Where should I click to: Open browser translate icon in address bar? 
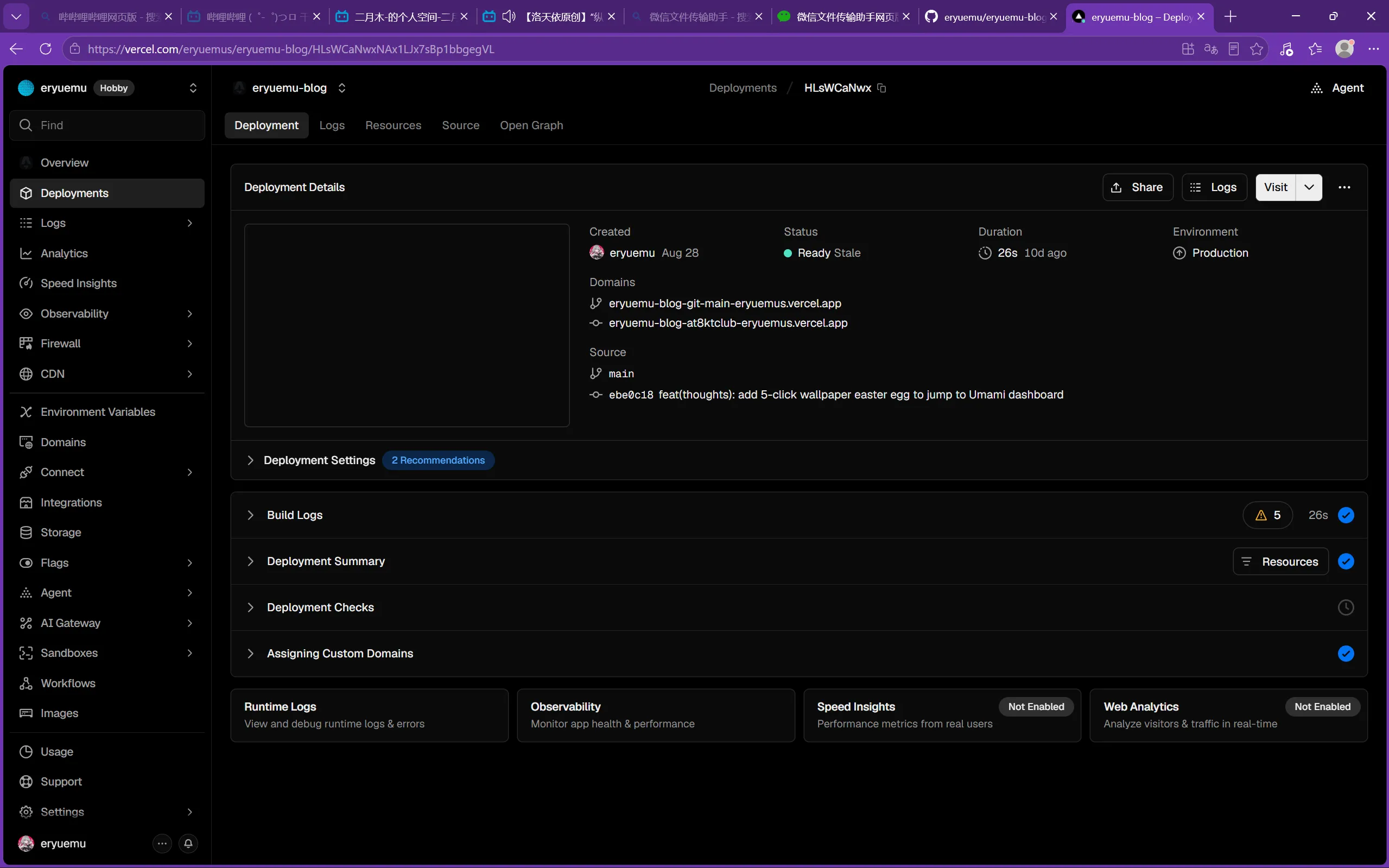[x=1210, y=49]
